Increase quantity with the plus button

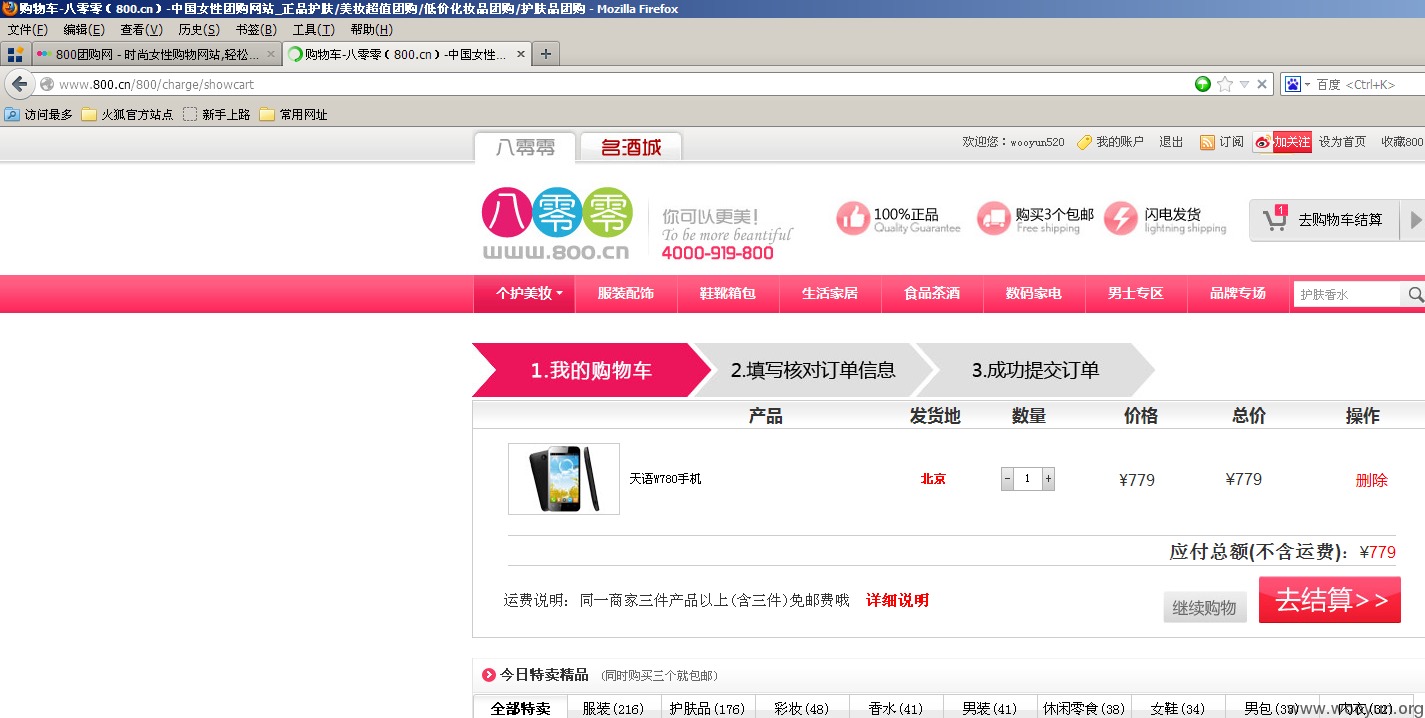1048,479
